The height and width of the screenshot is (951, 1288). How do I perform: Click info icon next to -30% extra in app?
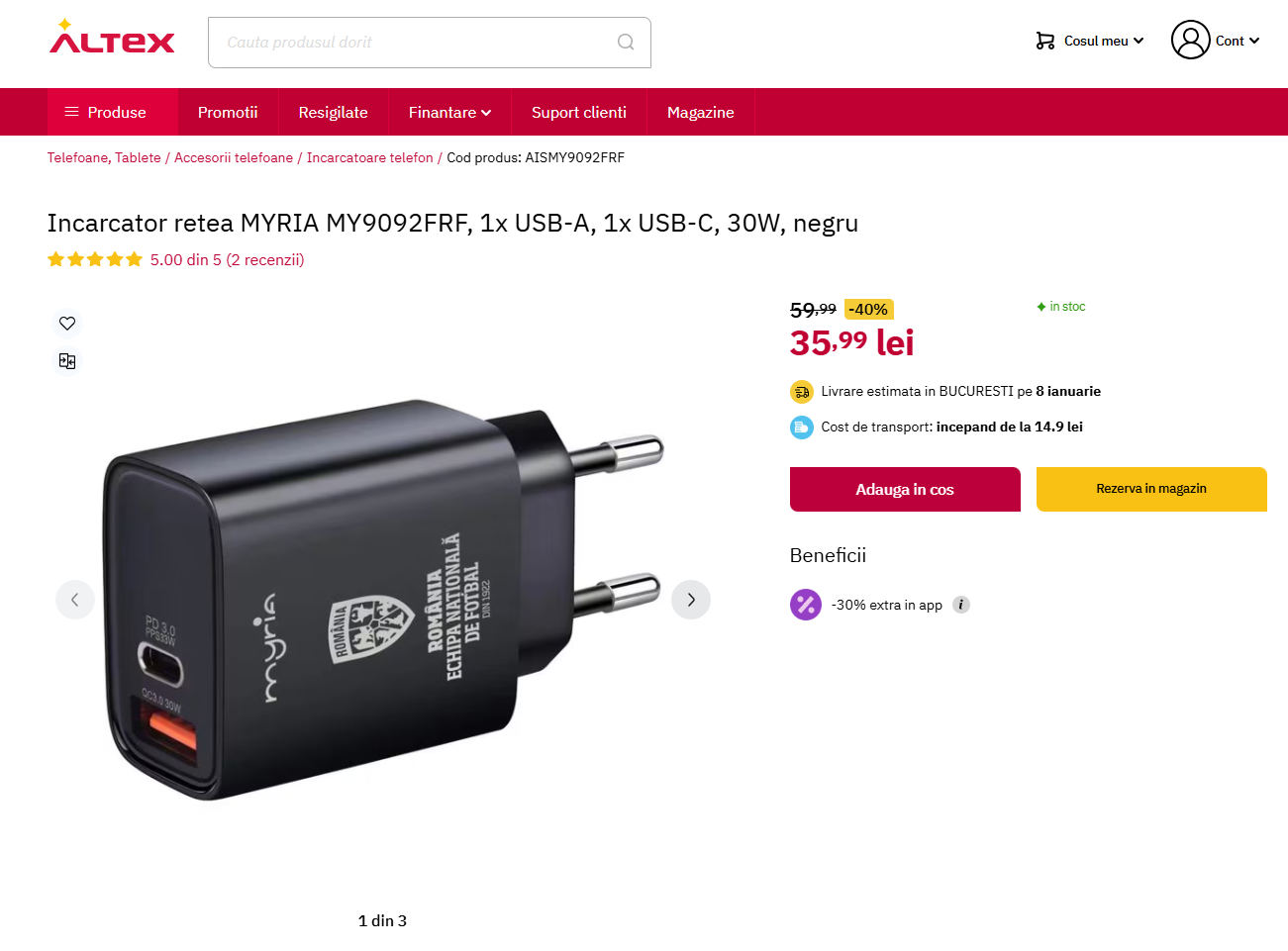click(960, 605)
